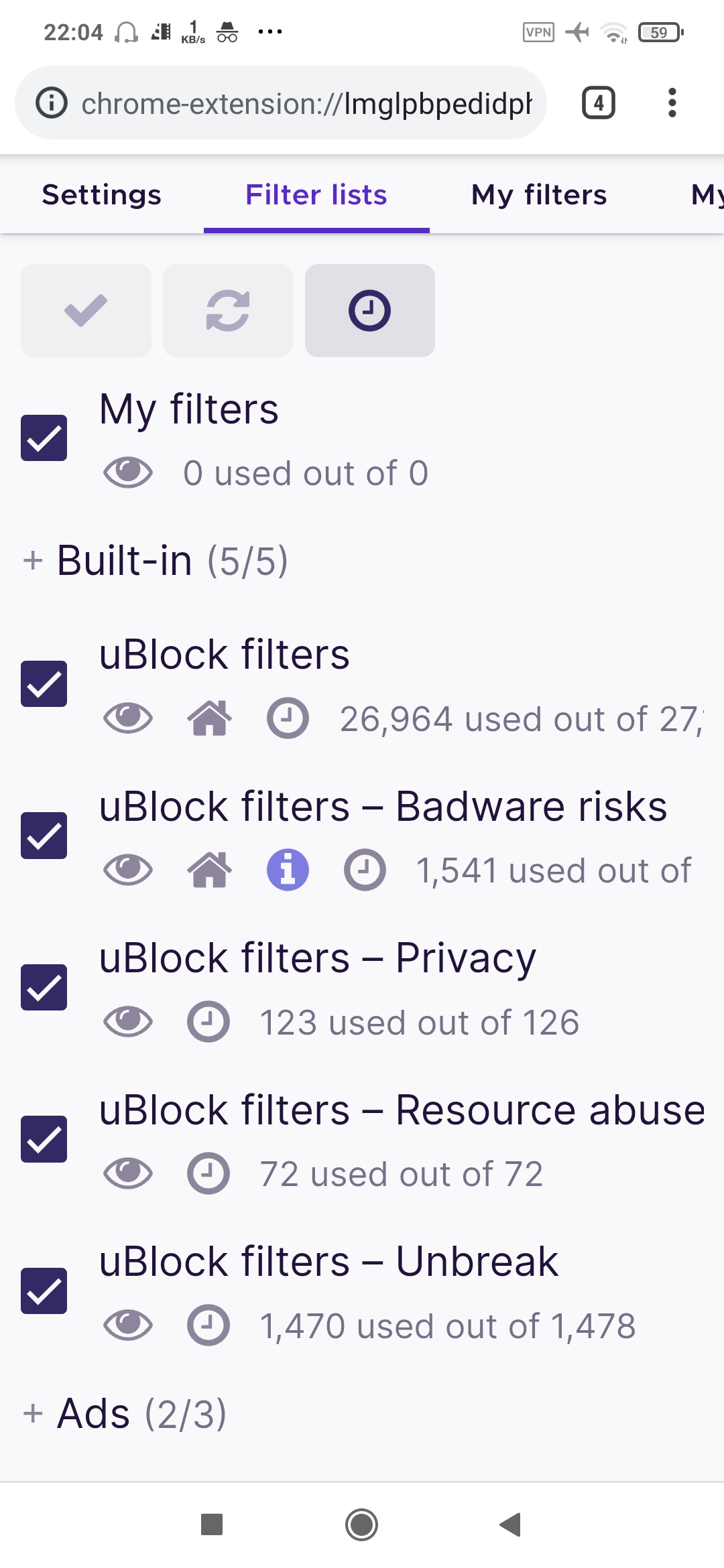Switch to the Settings tab
The height and width of the screenshot is (1568, 724).
(101, 194)
